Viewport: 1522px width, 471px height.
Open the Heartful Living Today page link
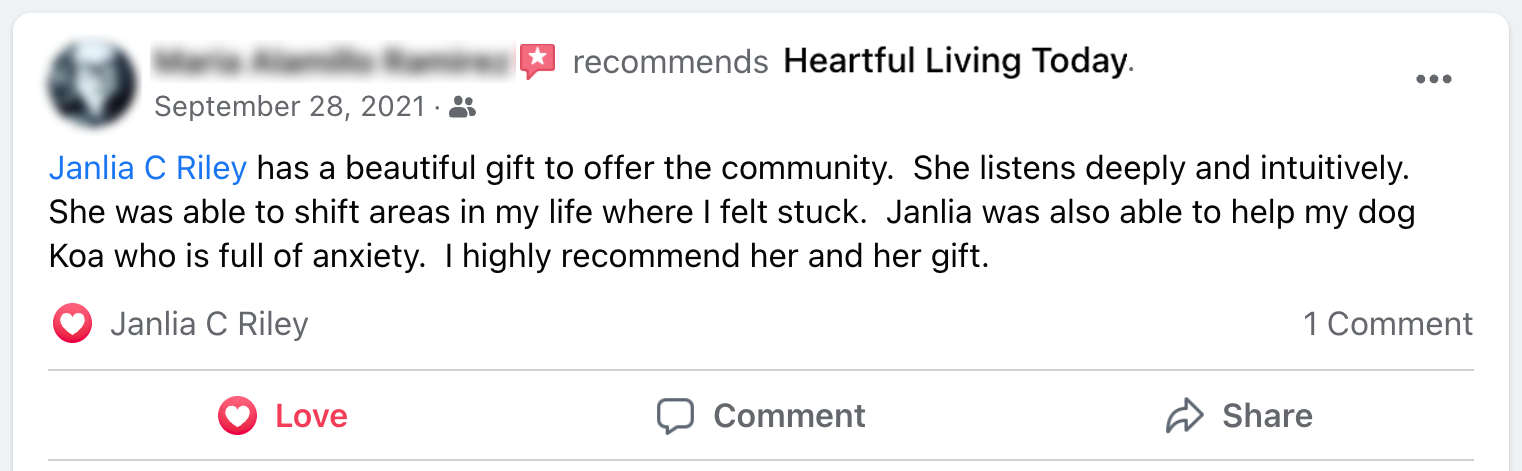(x=955, y=62)
